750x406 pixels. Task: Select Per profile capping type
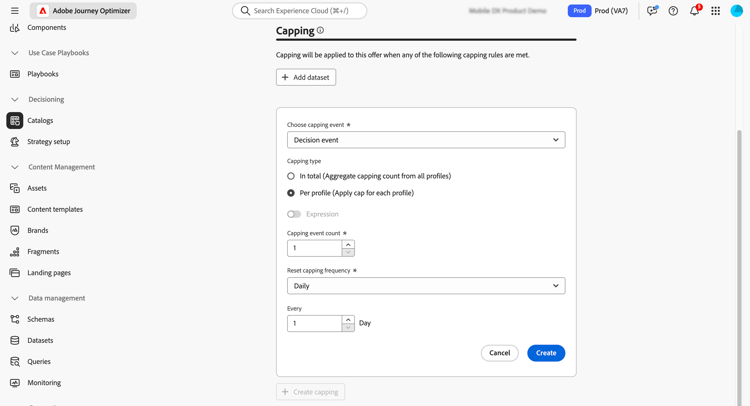click(291, 193)
